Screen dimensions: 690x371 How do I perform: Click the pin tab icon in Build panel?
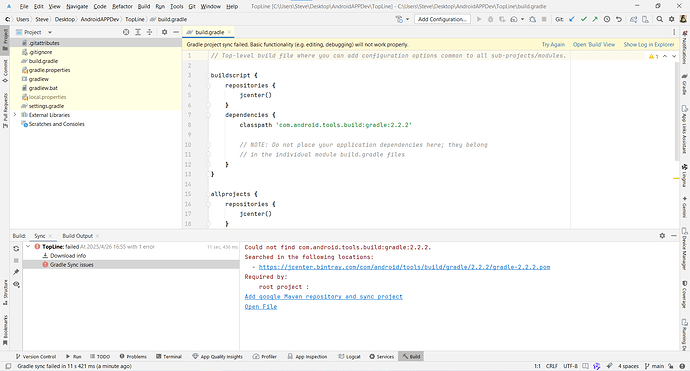pos(16,272)
